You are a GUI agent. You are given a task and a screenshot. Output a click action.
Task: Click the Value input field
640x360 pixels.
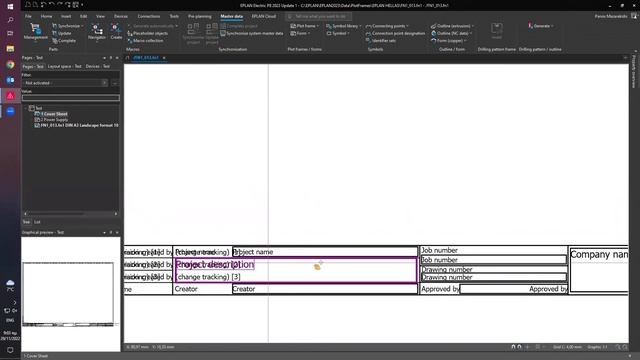pyautogui.click(x=71, y=98)
